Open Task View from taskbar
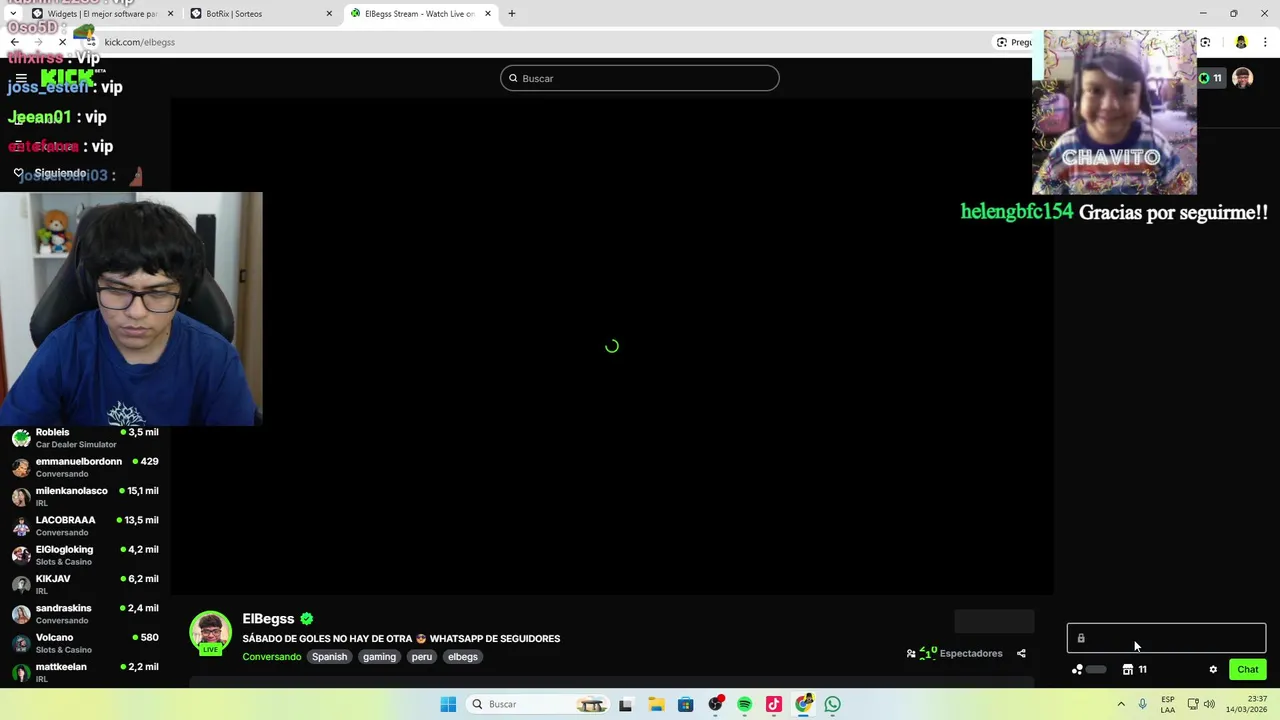Image resolution: width=1280 pixels, height=720 pixels. point(625,704)
